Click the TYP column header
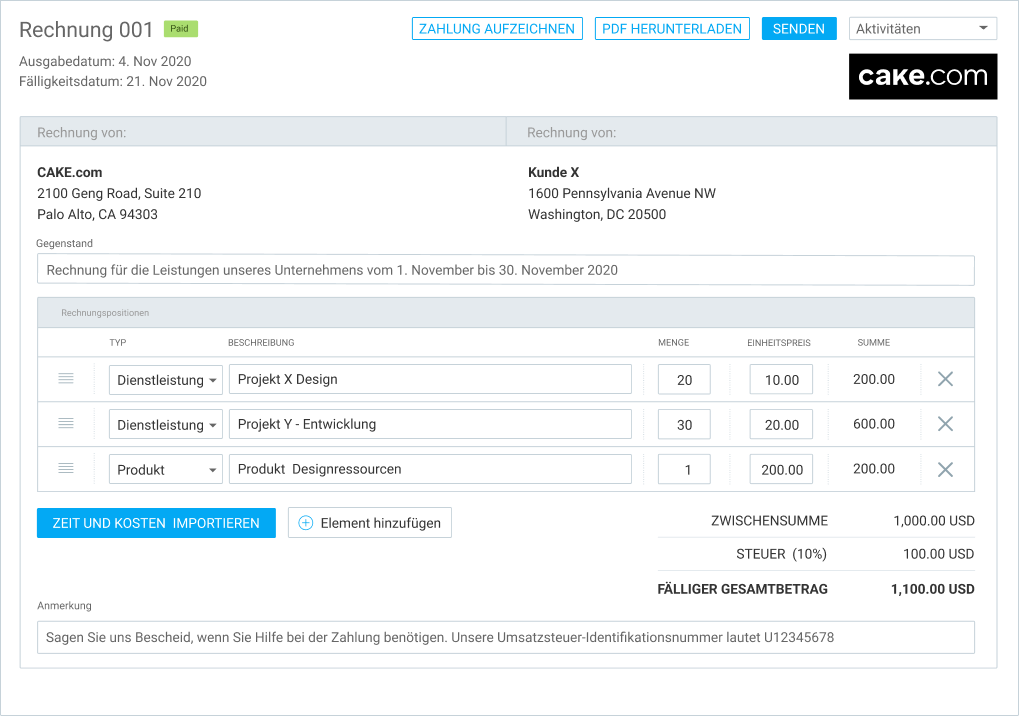 point(118,343)
